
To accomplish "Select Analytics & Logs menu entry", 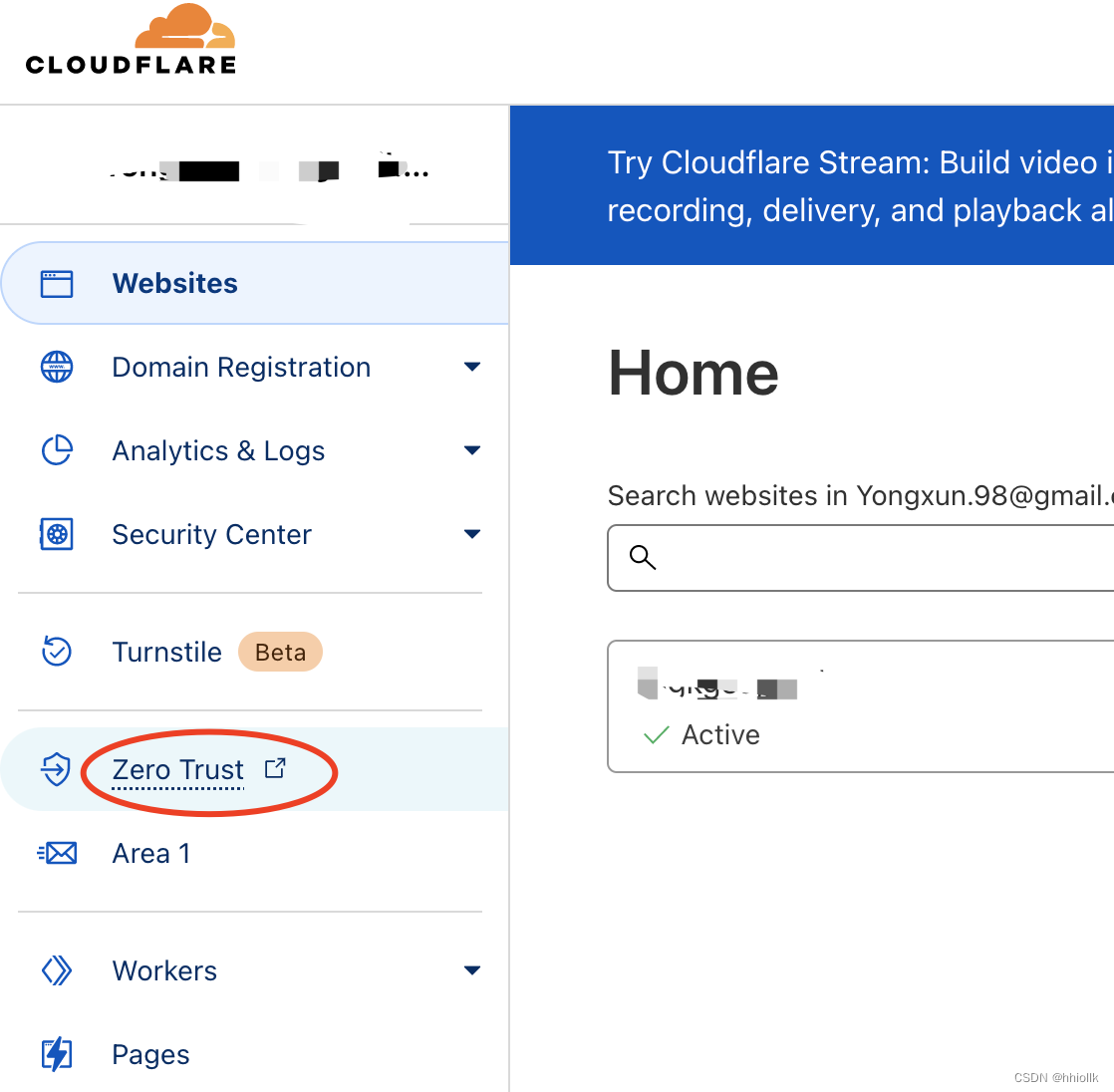I will [x=218, y=451].
